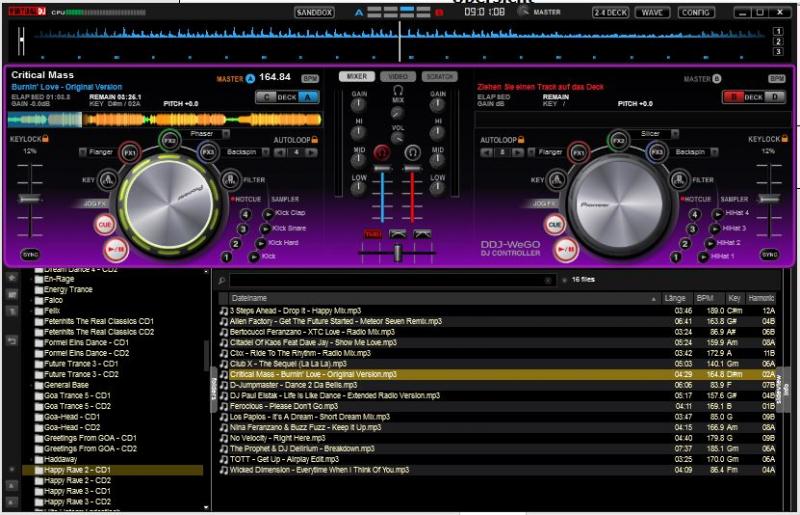Activate the green FX2 button on right deck
The image size is (800, 515).
point(619,141)
